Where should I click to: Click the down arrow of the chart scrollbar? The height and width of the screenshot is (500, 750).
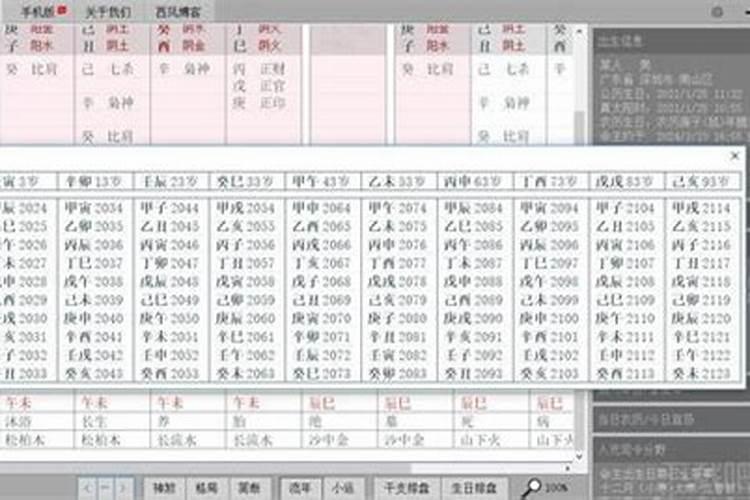579,457
